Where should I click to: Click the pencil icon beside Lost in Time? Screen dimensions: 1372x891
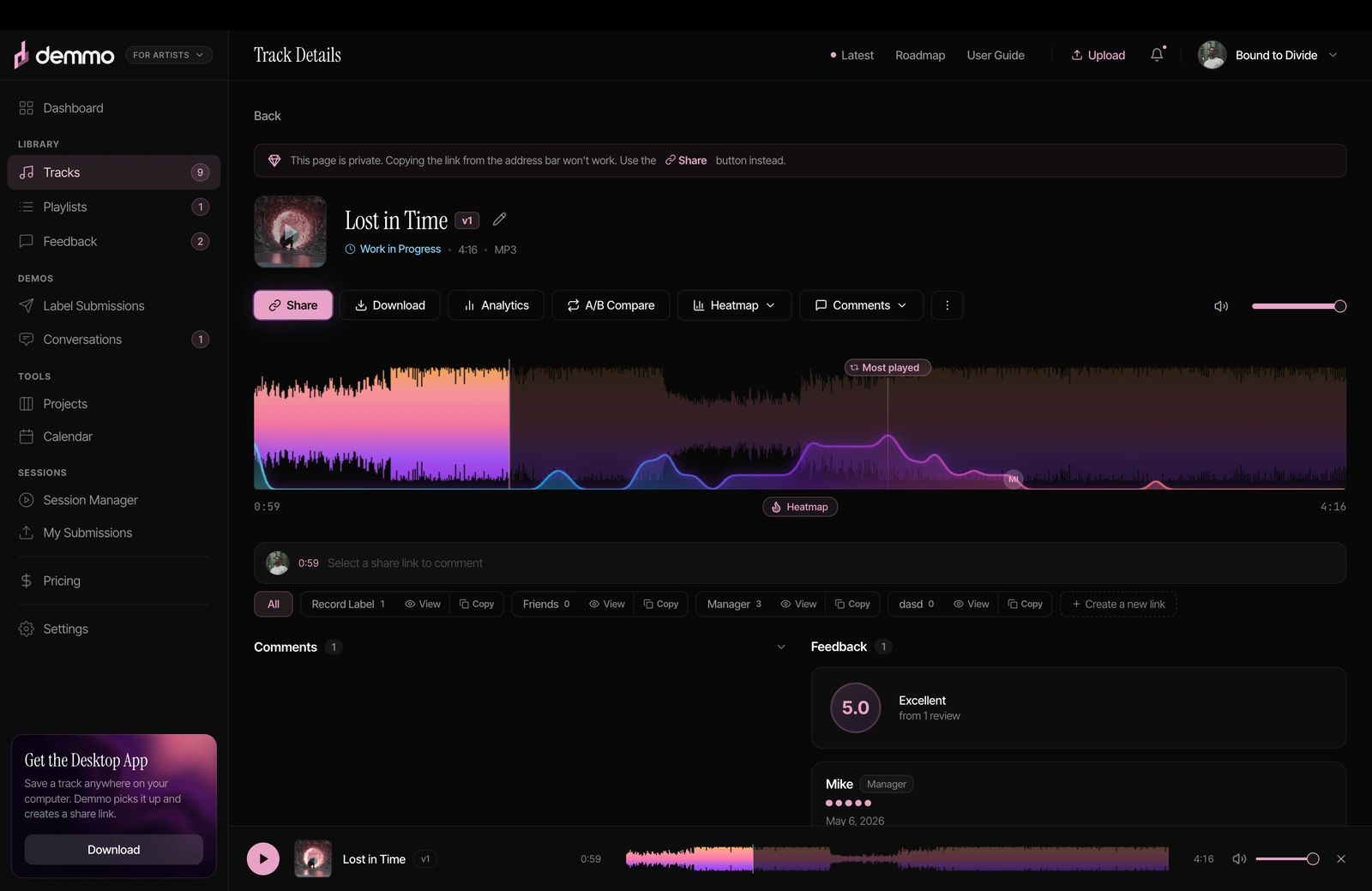(x=499, y=220)
